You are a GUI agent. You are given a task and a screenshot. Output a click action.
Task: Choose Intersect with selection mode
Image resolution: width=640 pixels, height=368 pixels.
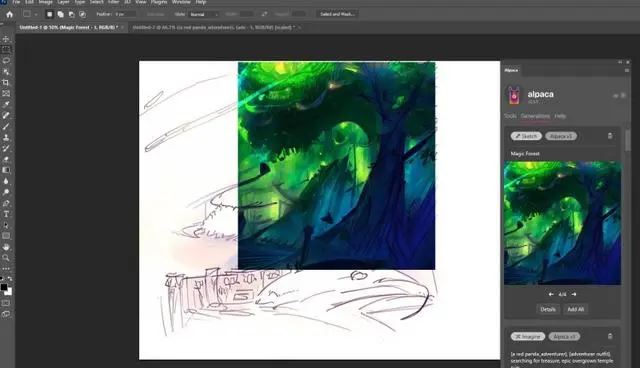[x=82, y=14]
